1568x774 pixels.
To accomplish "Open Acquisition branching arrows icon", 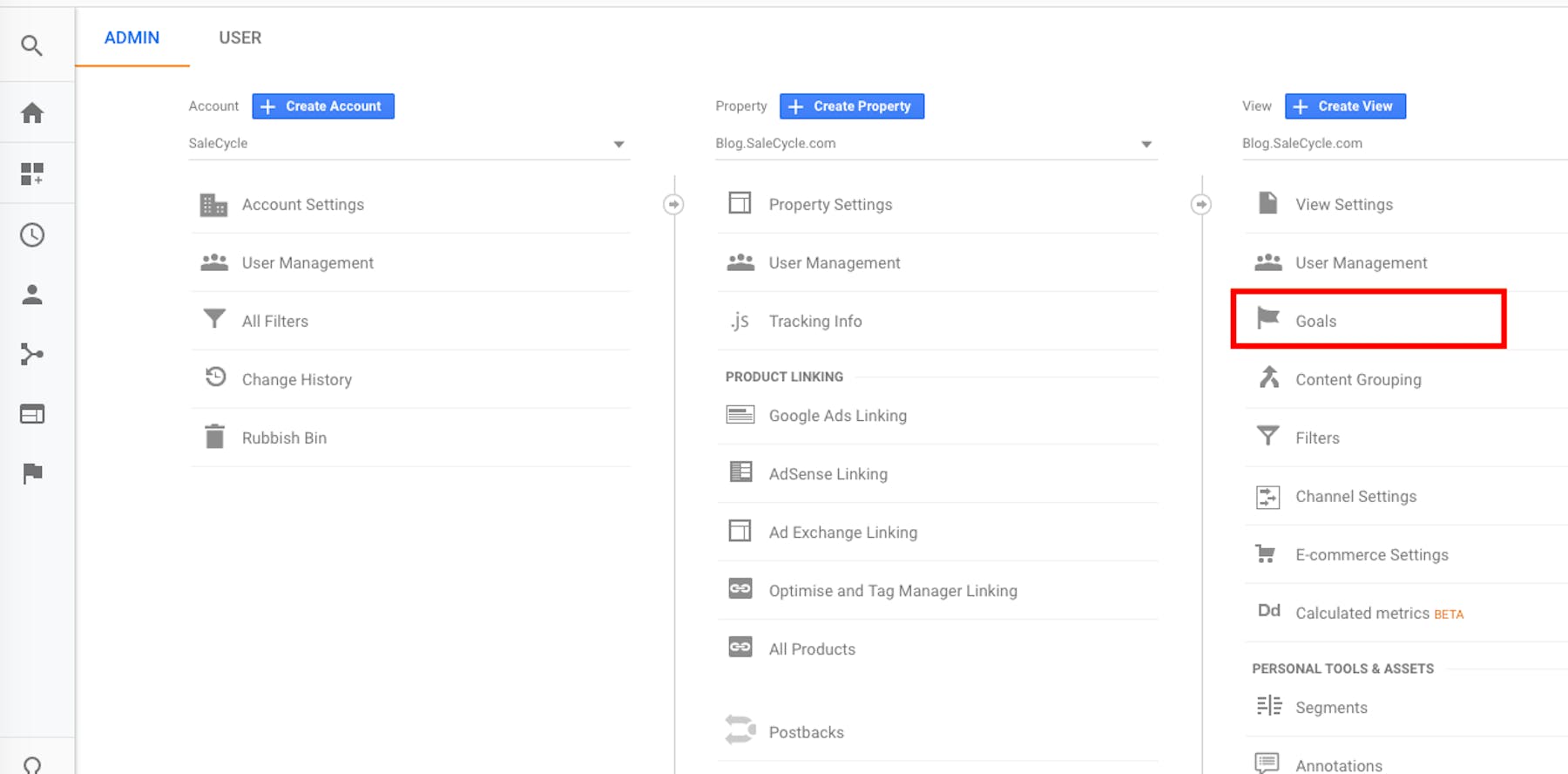I will pos(32,354).
